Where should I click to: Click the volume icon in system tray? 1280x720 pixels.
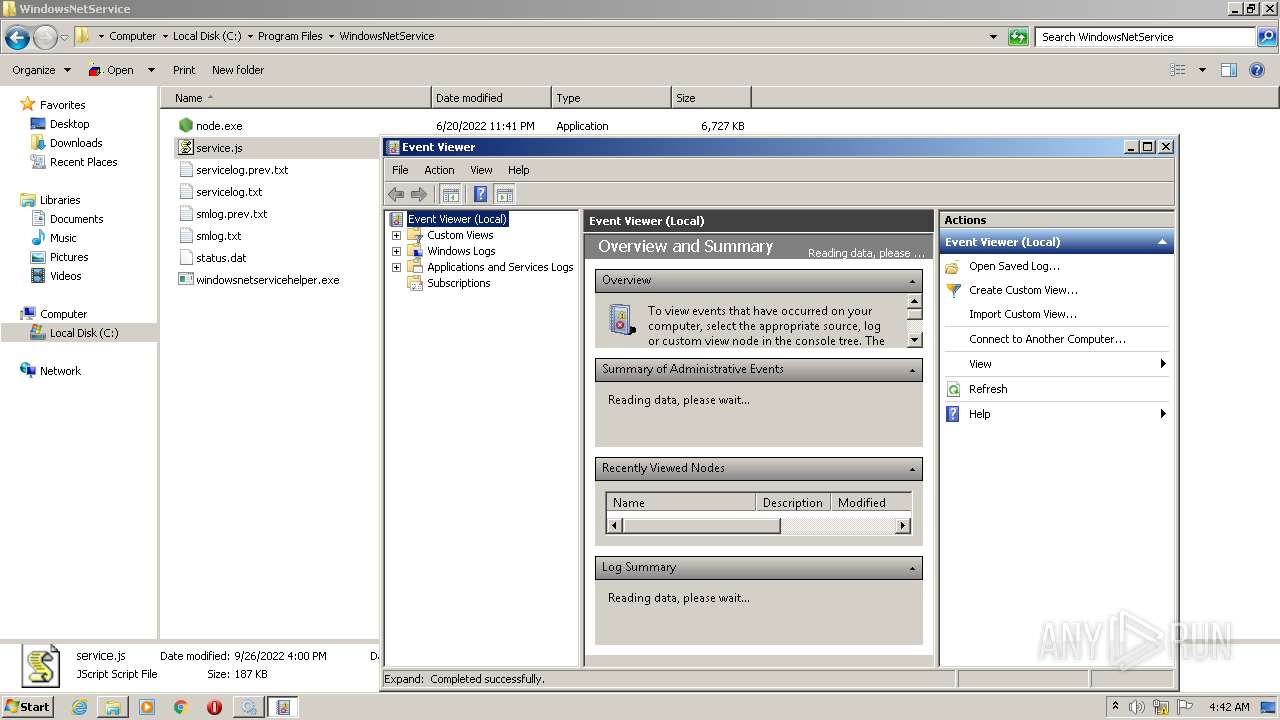[1137, 707]
